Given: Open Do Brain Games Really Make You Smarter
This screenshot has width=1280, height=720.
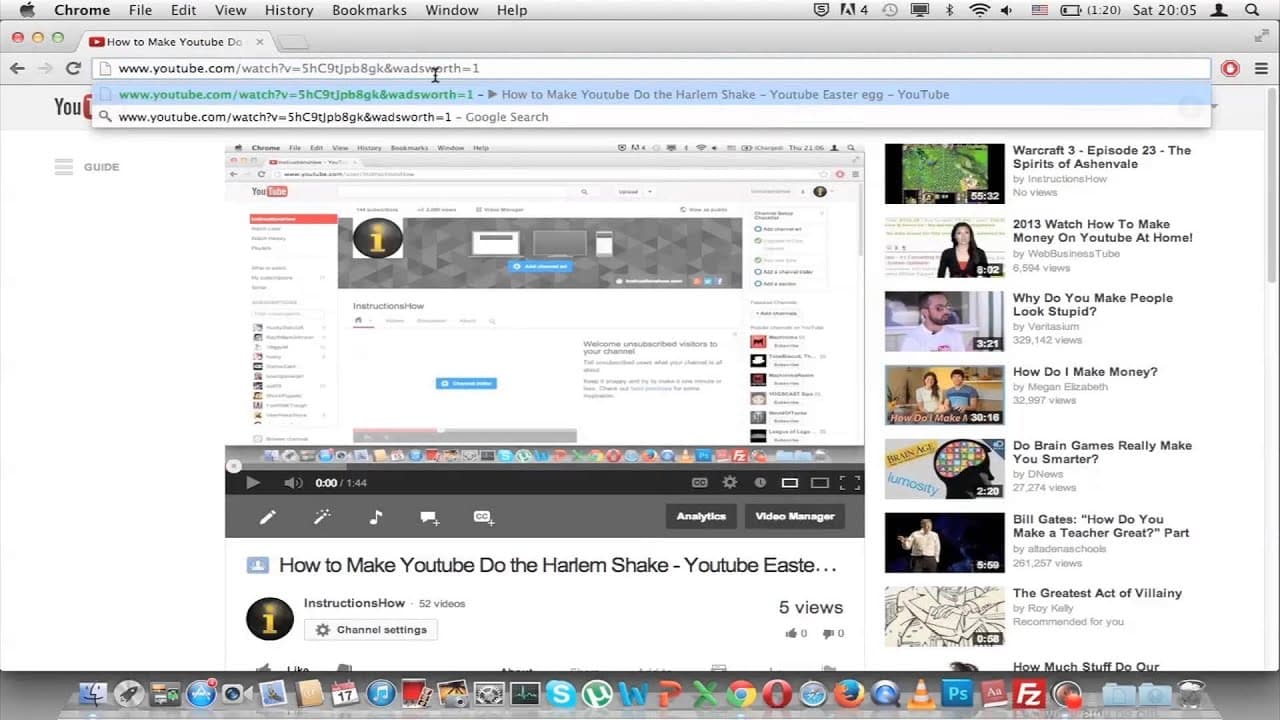Looking at the screenshot, I should pos(1102,452).
